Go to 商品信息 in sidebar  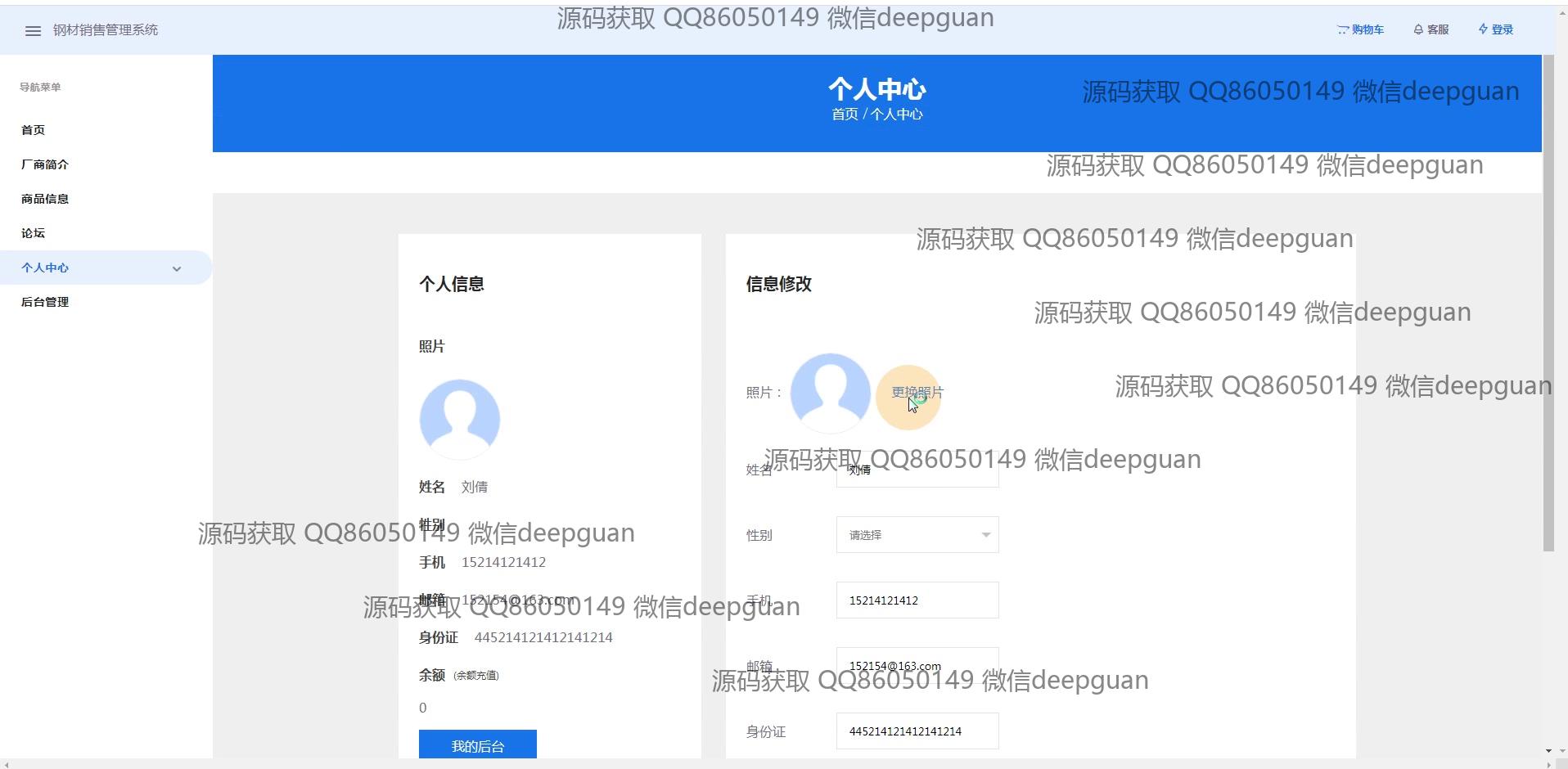tap(45, 199)
